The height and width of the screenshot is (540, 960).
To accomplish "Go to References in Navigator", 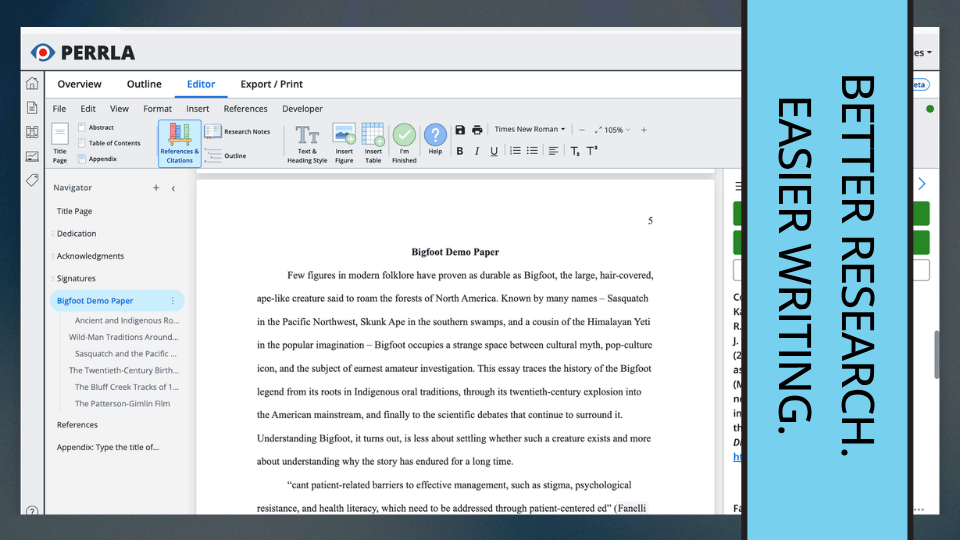I will pos(77,425).
